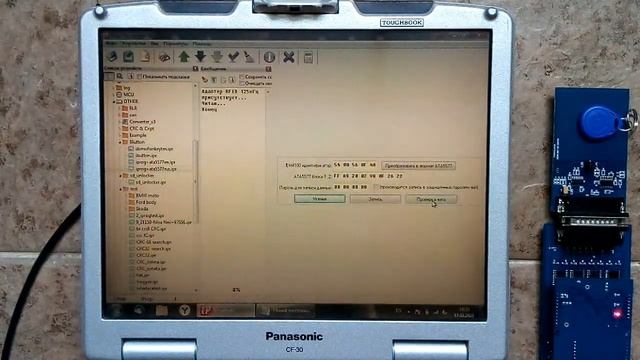The image size is (640, 360).
Task: Open the fourth menu bar item
Action: [x=176, y=43]
